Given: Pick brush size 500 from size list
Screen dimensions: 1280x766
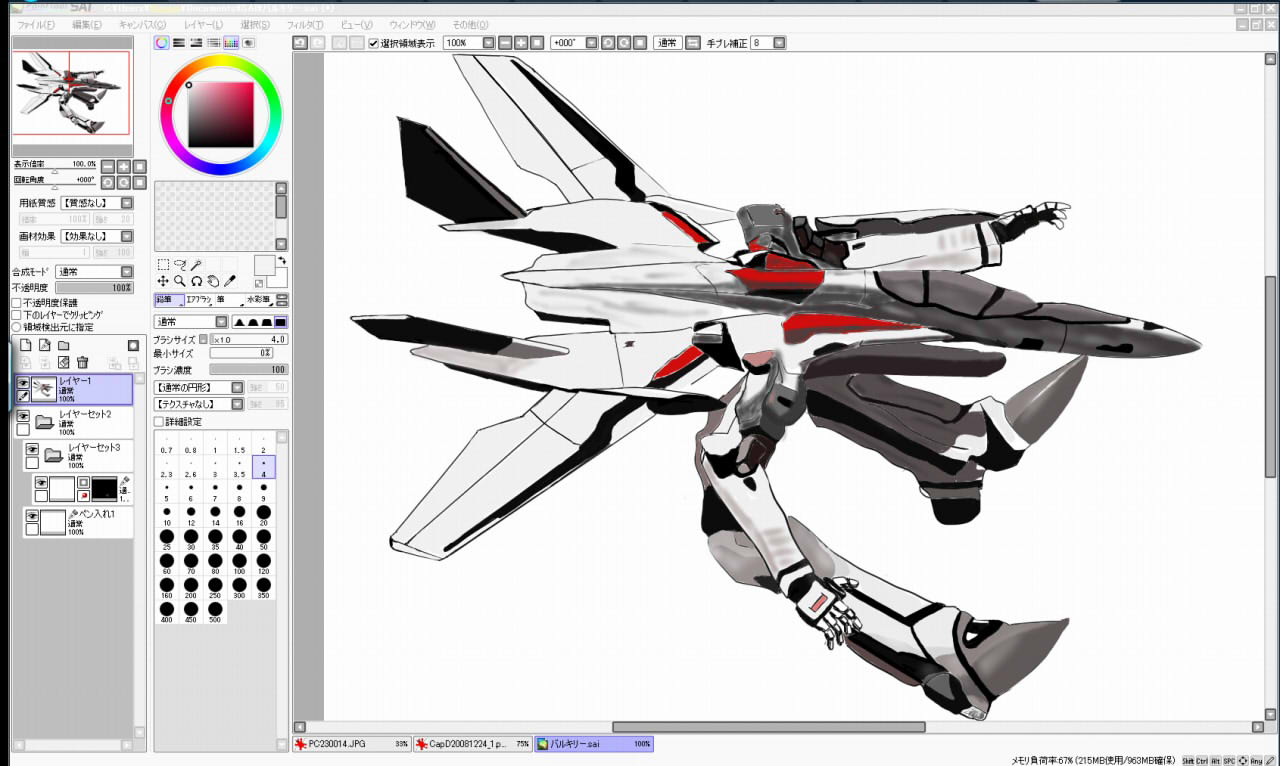Looking at the screenshot, I should 215,611.
